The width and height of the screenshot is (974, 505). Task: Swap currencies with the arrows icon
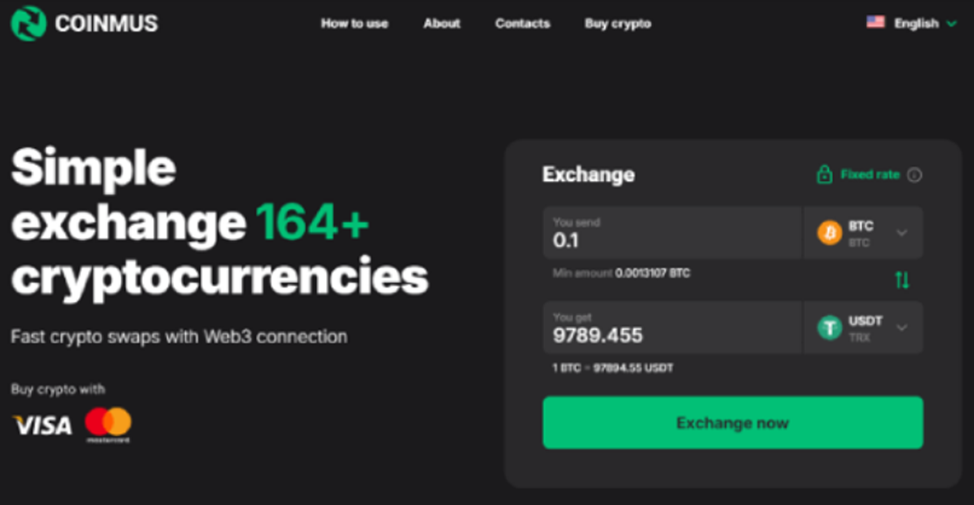coord(902,281)
